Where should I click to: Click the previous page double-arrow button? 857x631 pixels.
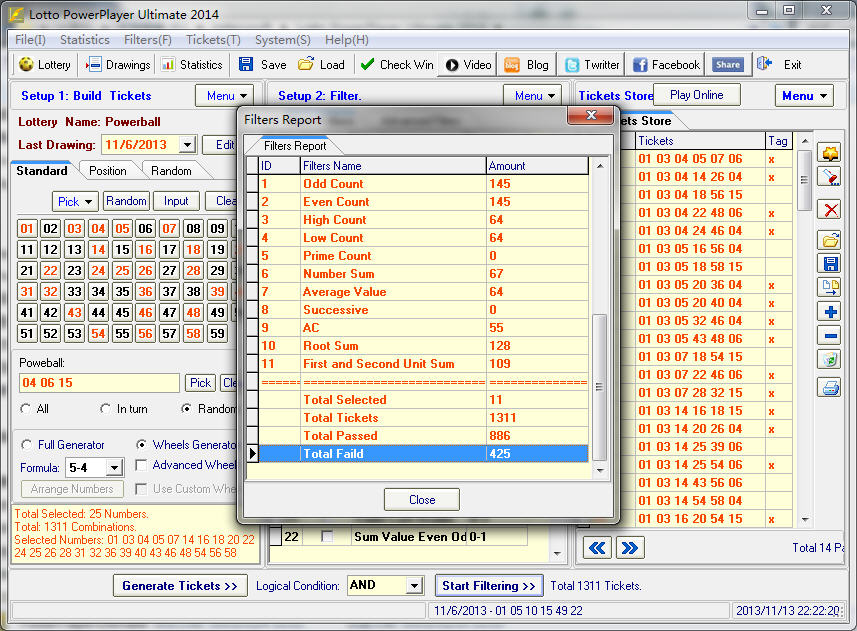click(x=597, y=548)
